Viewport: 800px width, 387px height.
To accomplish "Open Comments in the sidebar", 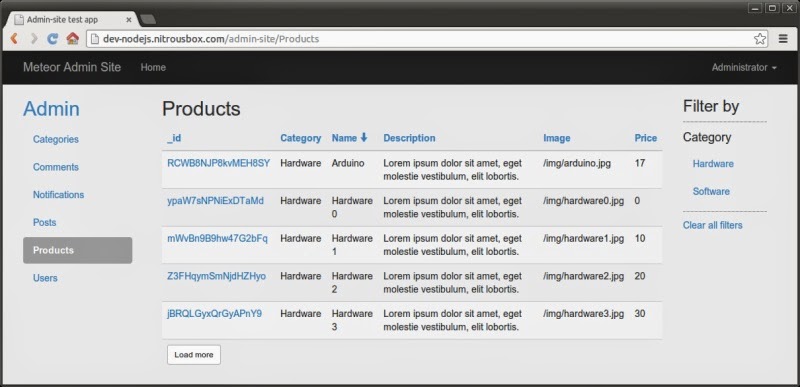I will [x=56, y=167].
